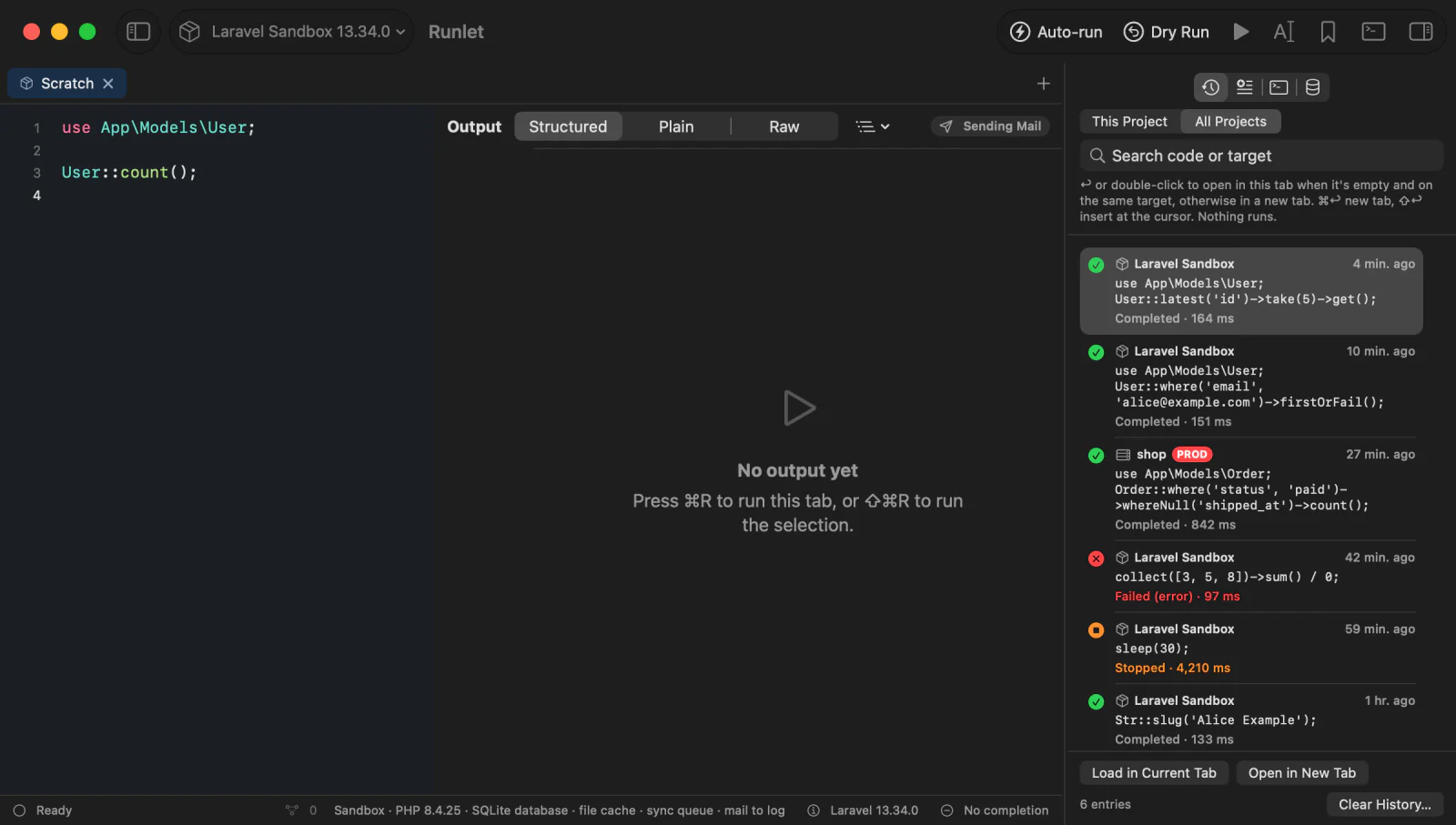Screen dimensions: 1456x825
Task: Add a new tab with plus icon
Action: point(1044,84)
